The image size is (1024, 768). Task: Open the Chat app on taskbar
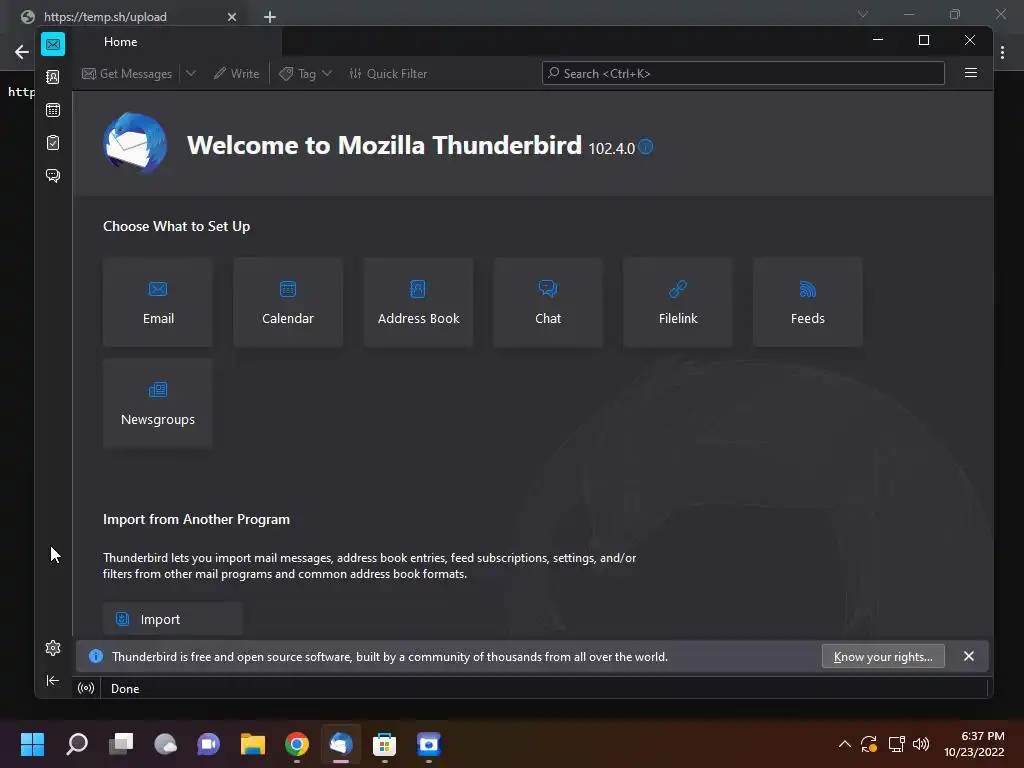[x=209, y=744]
